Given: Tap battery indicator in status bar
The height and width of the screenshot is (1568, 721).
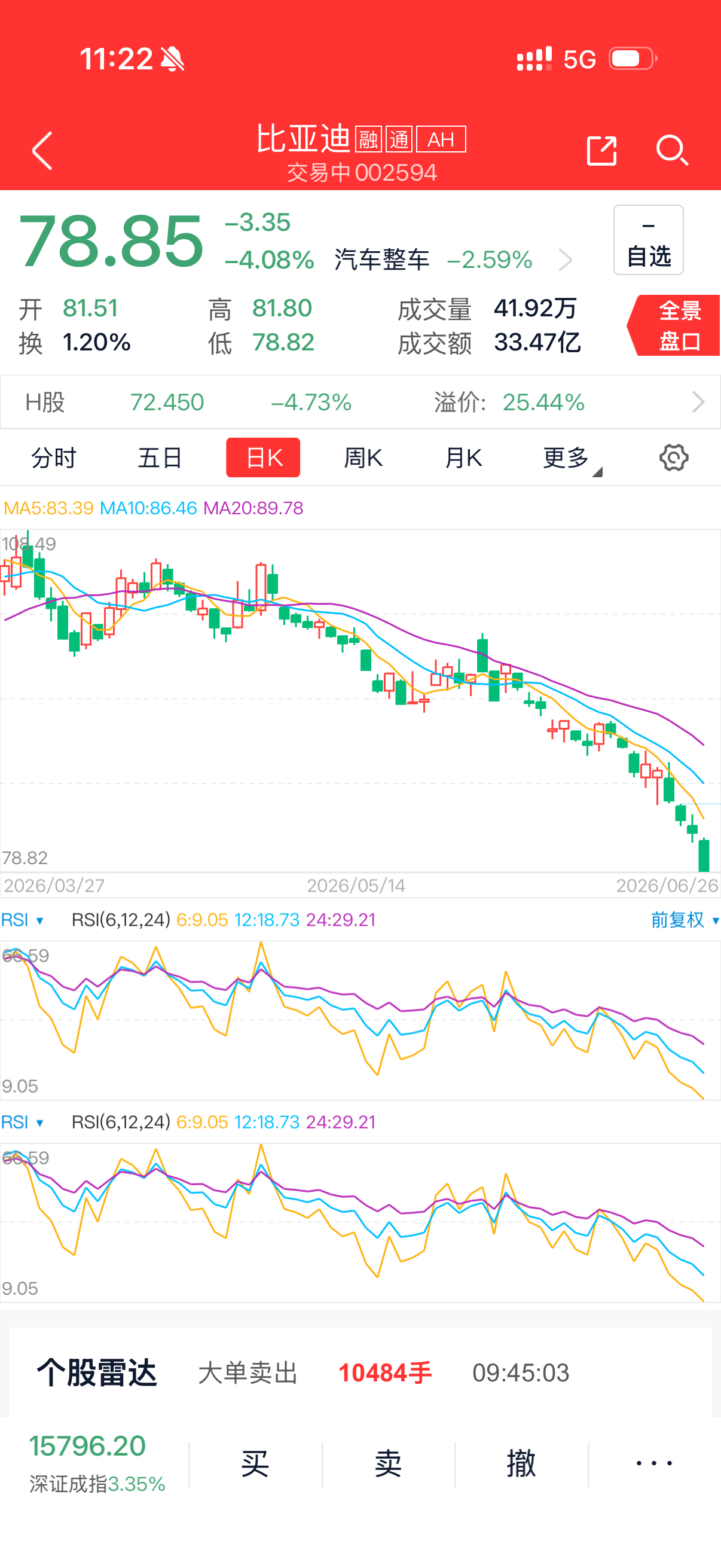Looking at the screenshot, I should click(x=633, y=59).
